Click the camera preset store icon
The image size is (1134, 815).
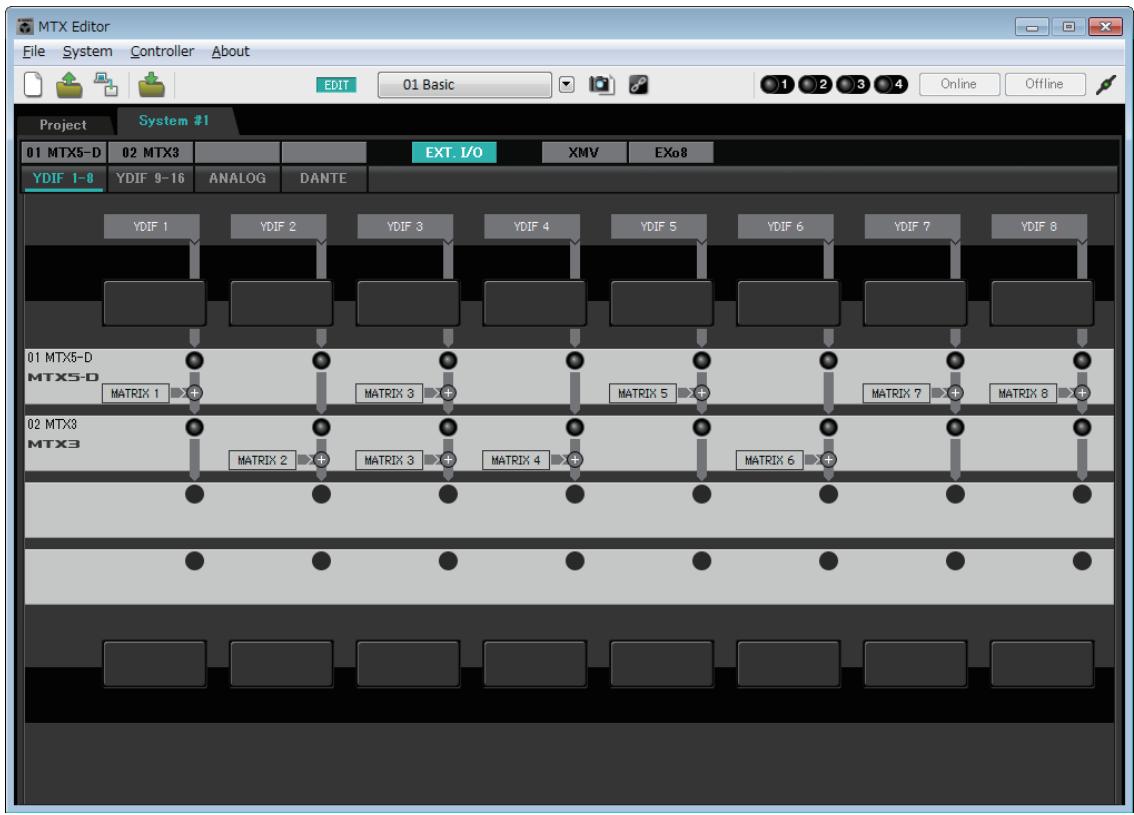coord(601,85)
